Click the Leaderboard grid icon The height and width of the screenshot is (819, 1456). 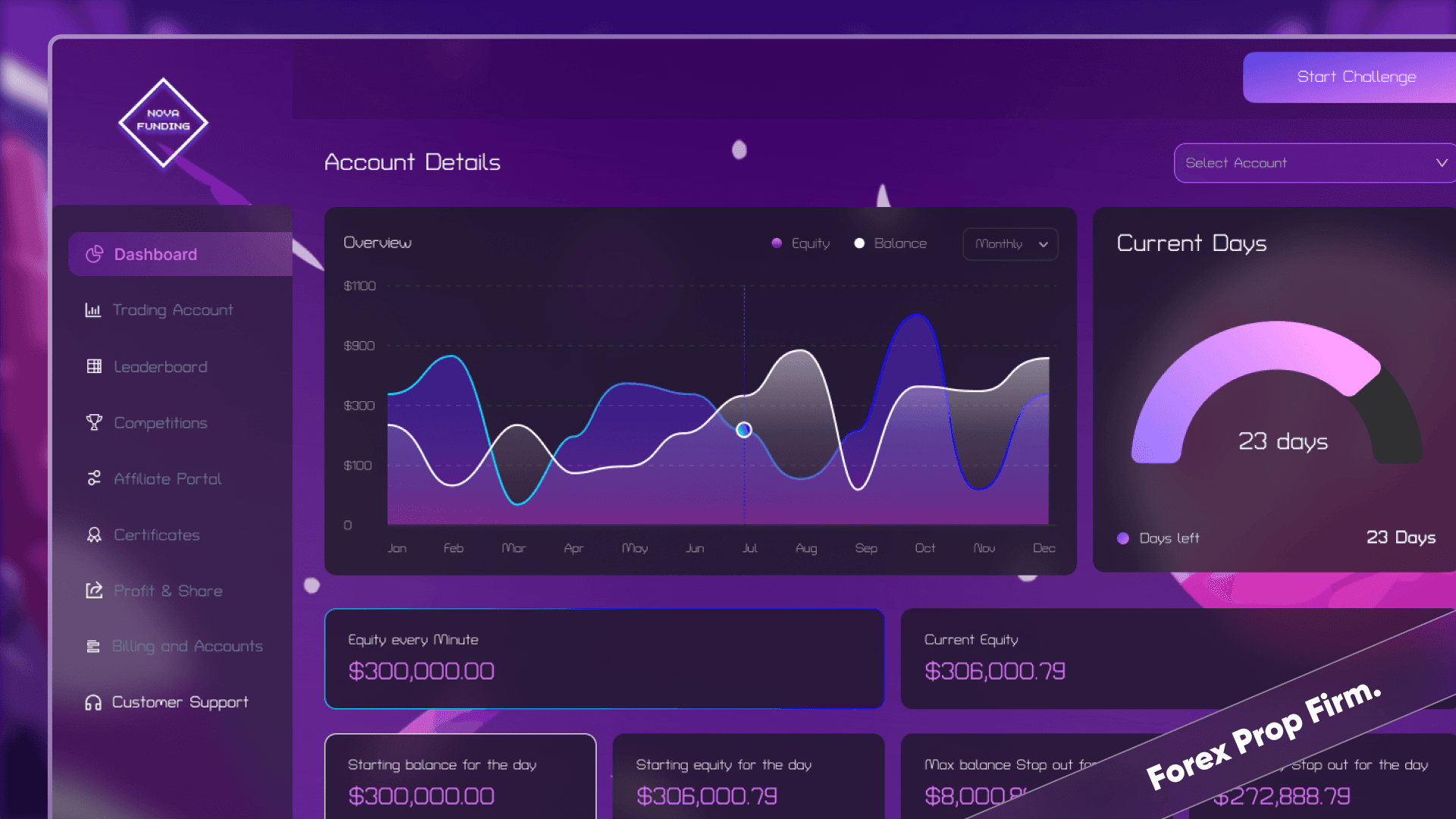pyautogui.click(x=94, y=366)
